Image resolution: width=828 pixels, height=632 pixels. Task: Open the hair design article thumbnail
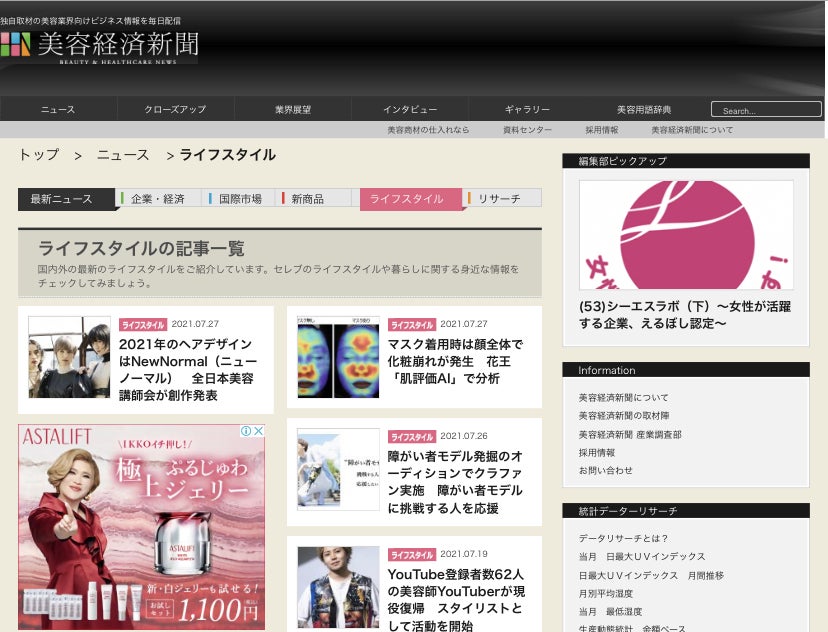click(x=69, y=357)
